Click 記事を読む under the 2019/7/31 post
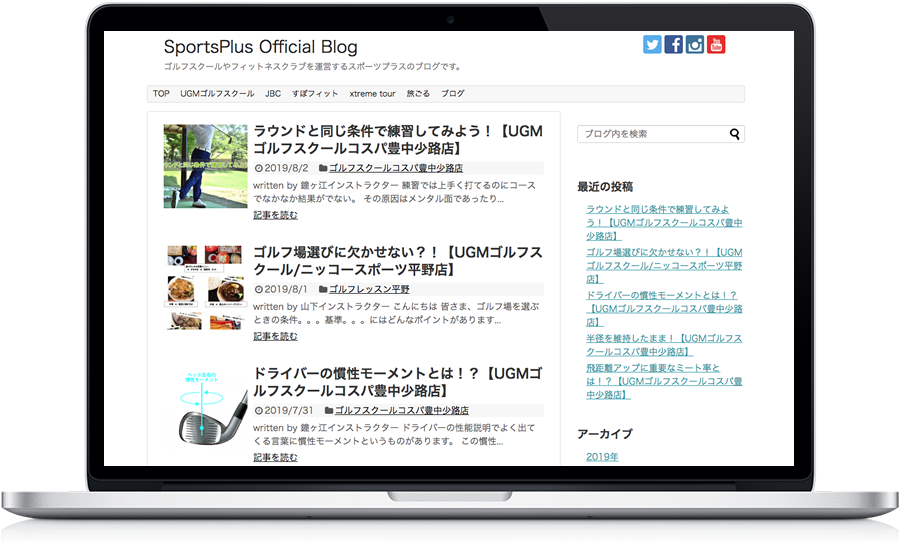The width and height of the screenshot is (900, 548). 276,457
